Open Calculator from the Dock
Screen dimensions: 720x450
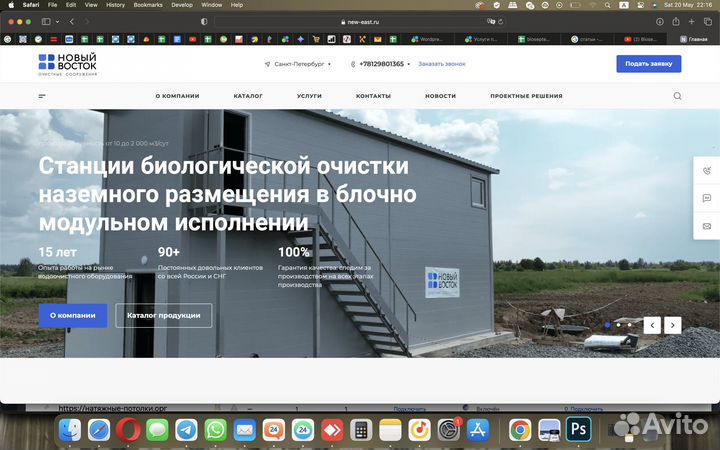click(361, 430)
